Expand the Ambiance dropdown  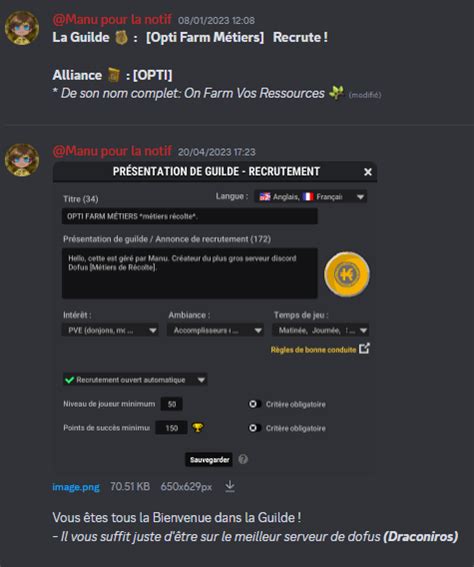click(215, 330)
